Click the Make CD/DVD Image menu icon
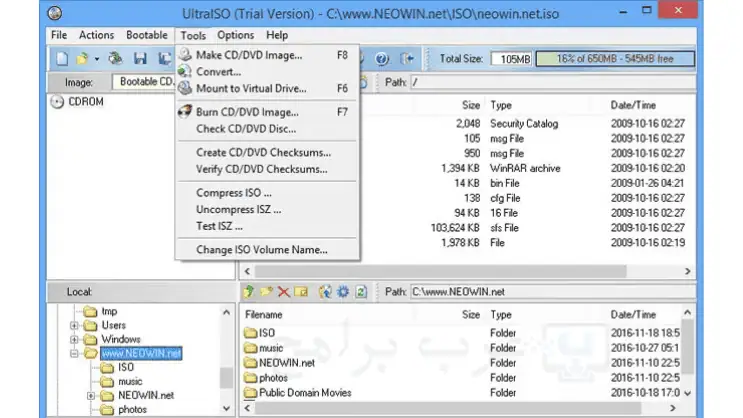 (185, 55)
